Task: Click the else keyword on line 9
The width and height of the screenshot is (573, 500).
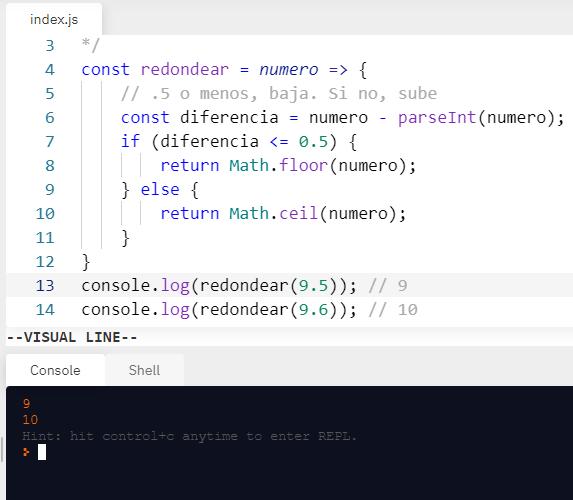Action: pos(160,190)
